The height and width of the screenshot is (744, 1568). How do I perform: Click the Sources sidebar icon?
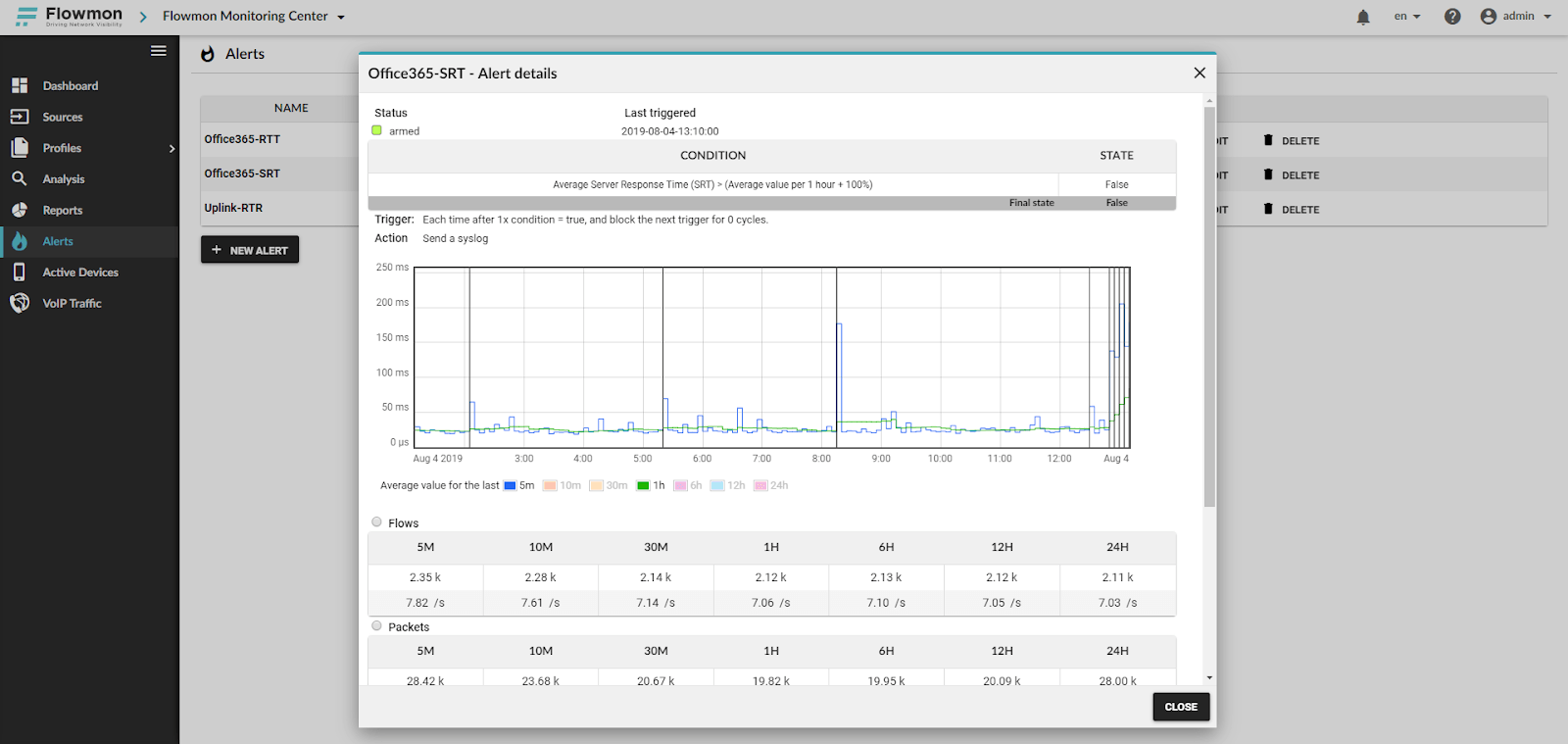pyautogui.click(x=20, y=117)
